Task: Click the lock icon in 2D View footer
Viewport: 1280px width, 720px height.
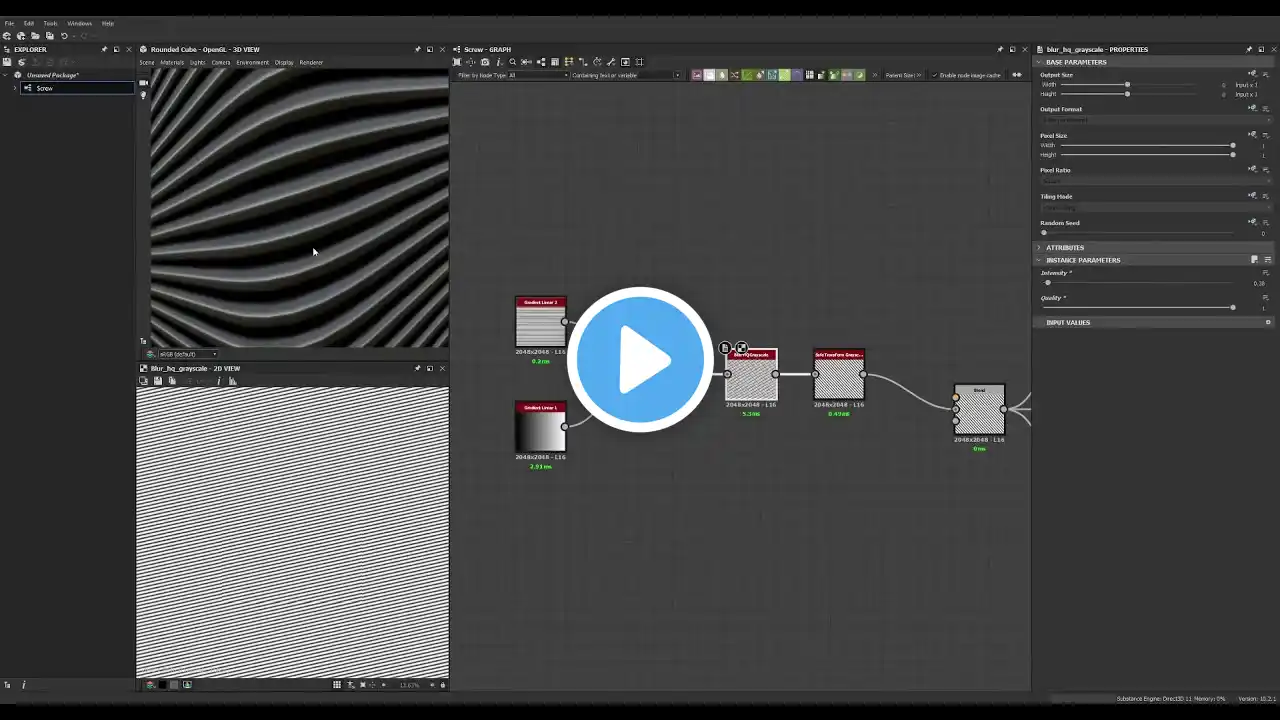Action: tap(443, 685)
